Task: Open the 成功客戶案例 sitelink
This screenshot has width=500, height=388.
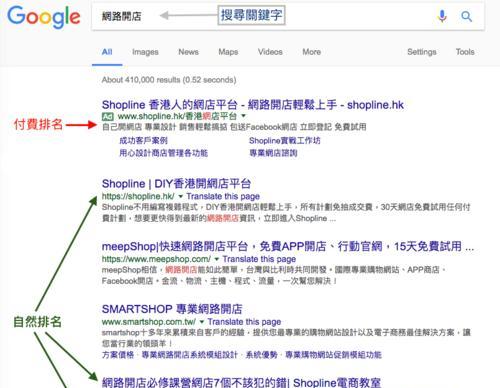Action: click(144, 141)
